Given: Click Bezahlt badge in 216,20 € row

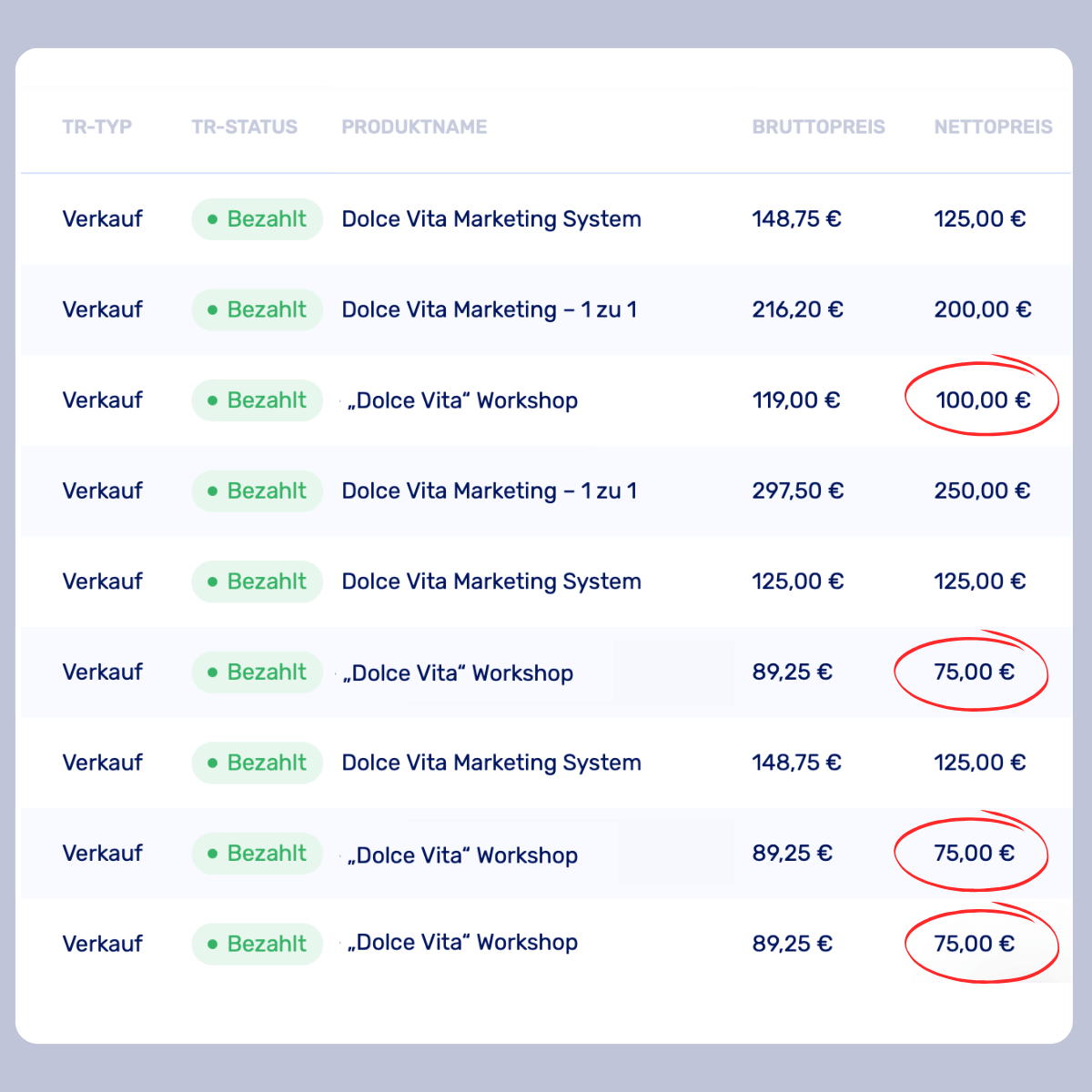Looking at the screenshot, I should click(258, 310).
